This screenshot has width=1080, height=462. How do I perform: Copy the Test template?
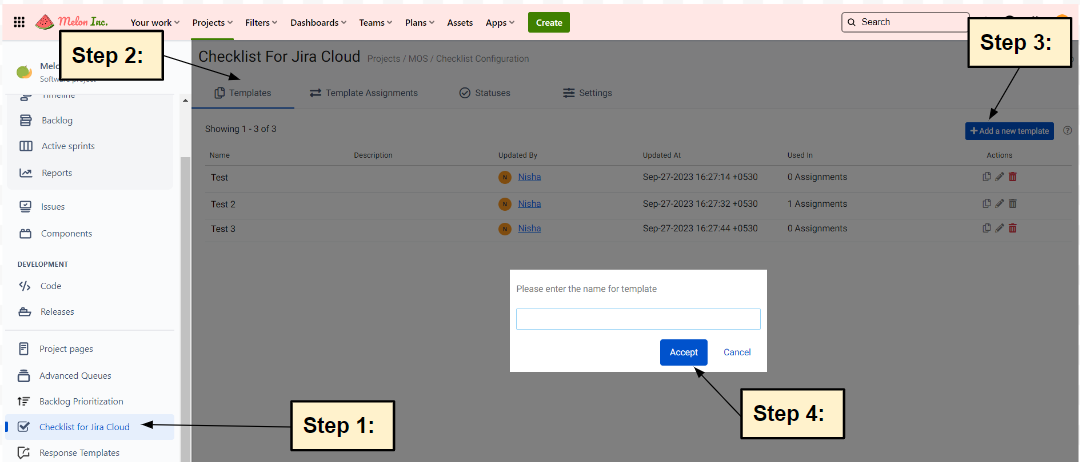tap(987, 177)
